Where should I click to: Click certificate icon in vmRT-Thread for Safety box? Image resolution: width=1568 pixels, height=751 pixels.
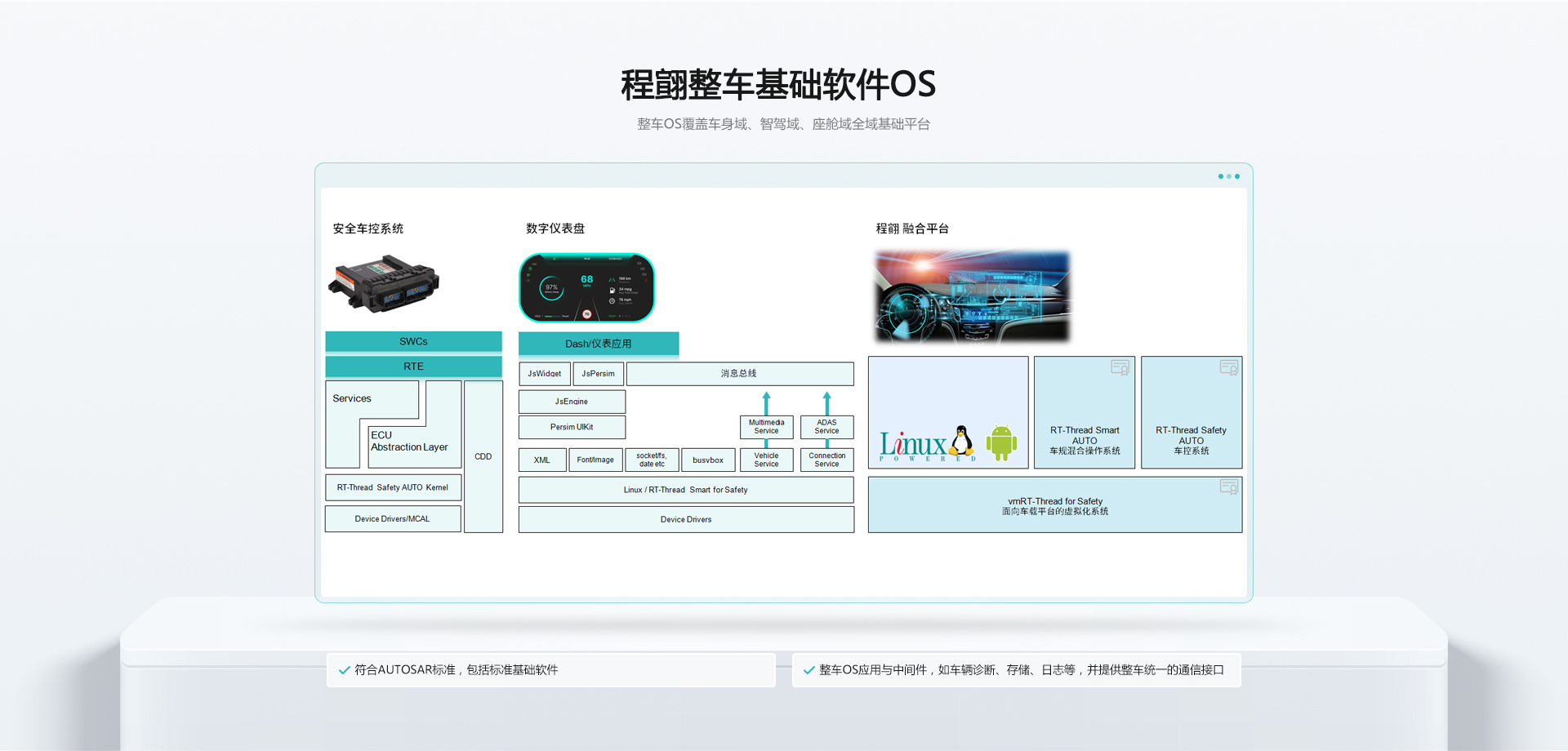[1229, 487]
